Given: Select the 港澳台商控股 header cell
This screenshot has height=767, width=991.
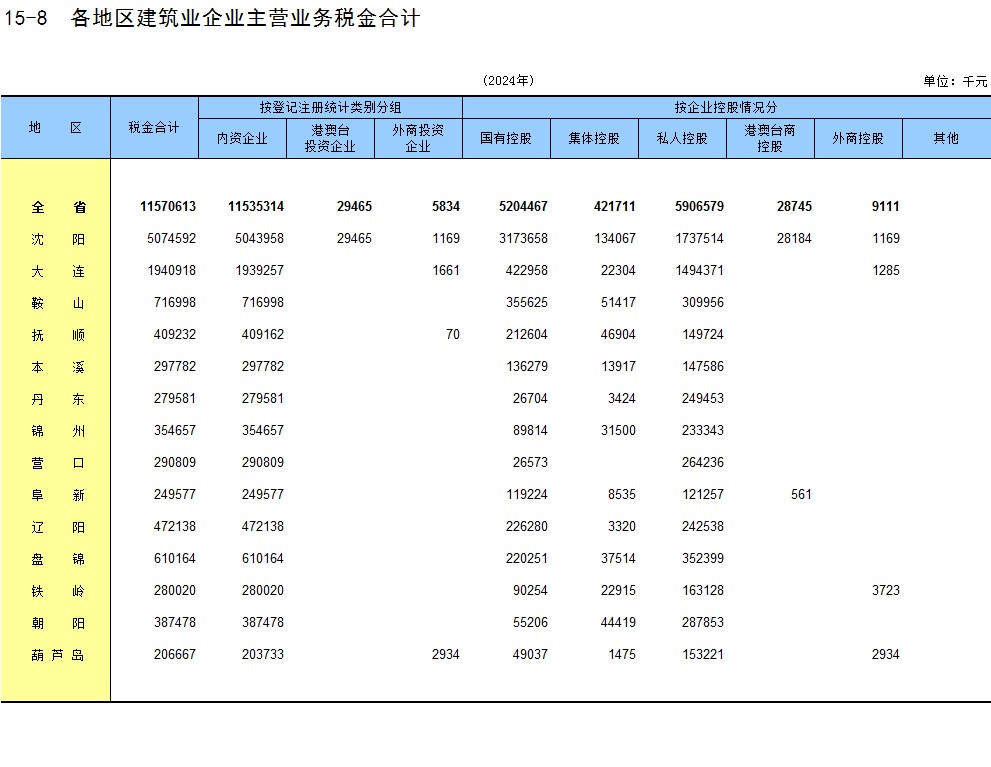Looking at the screenshot, I should point(770,138).
